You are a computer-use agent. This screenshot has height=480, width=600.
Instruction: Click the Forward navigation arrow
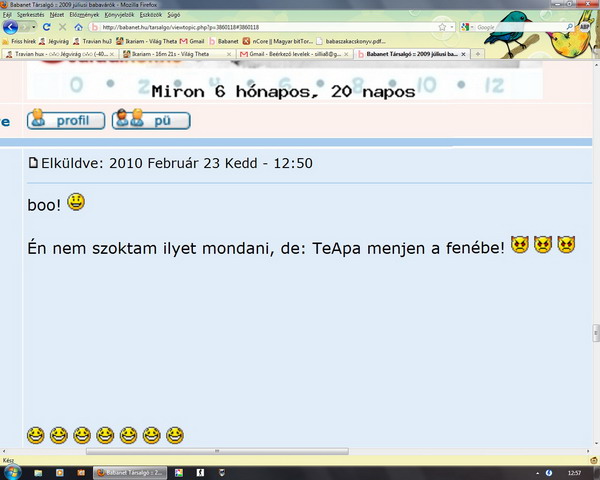click(25, 27)
